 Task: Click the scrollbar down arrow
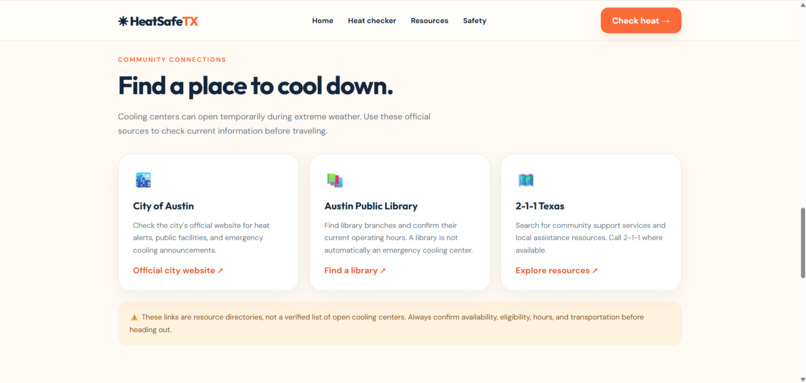pyautogui.click(x=803, y=379)
